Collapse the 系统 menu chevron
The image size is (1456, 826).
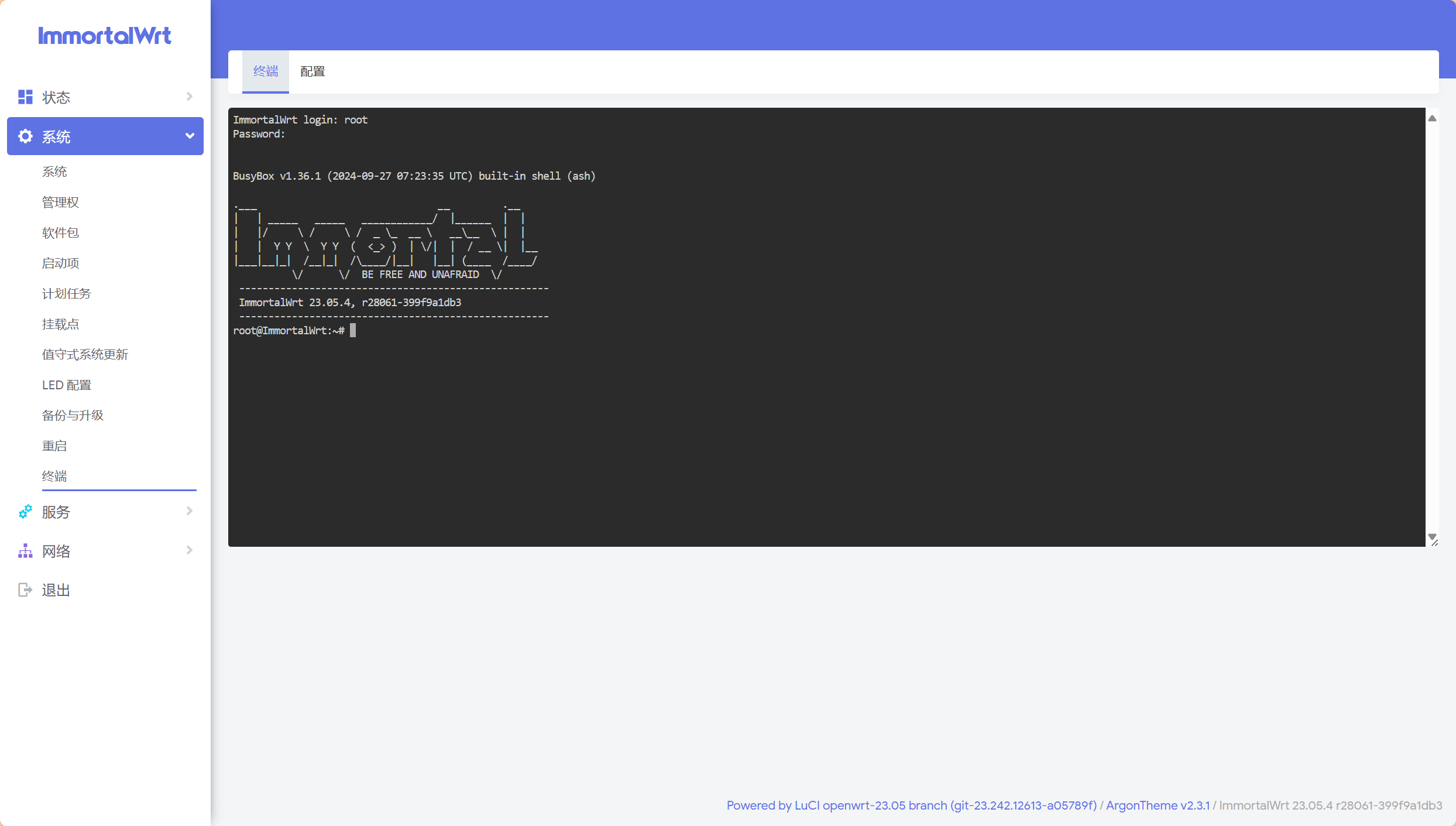pos(190,136)
